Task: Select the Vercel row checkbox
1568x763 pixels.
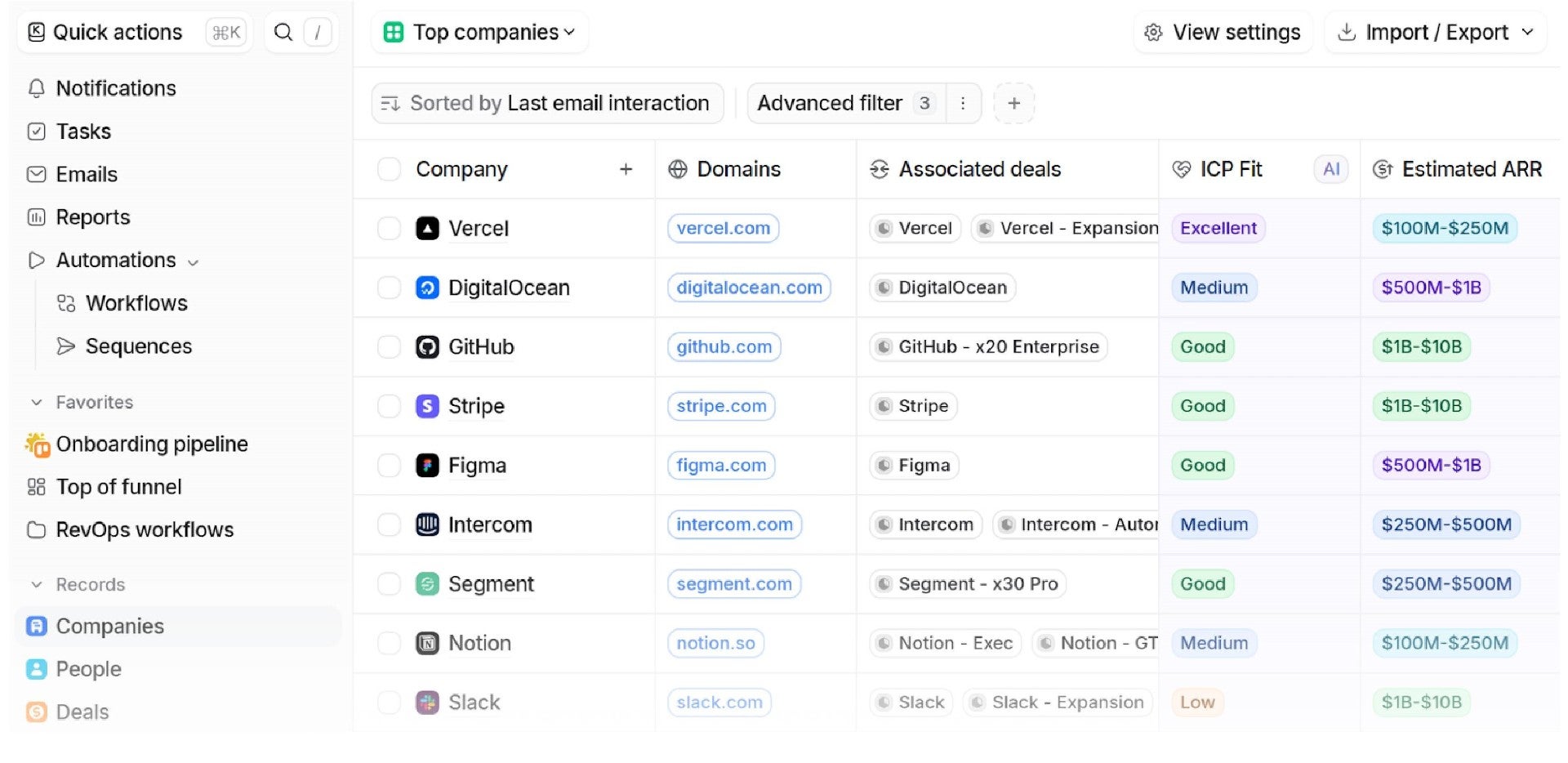Action: 389,229
